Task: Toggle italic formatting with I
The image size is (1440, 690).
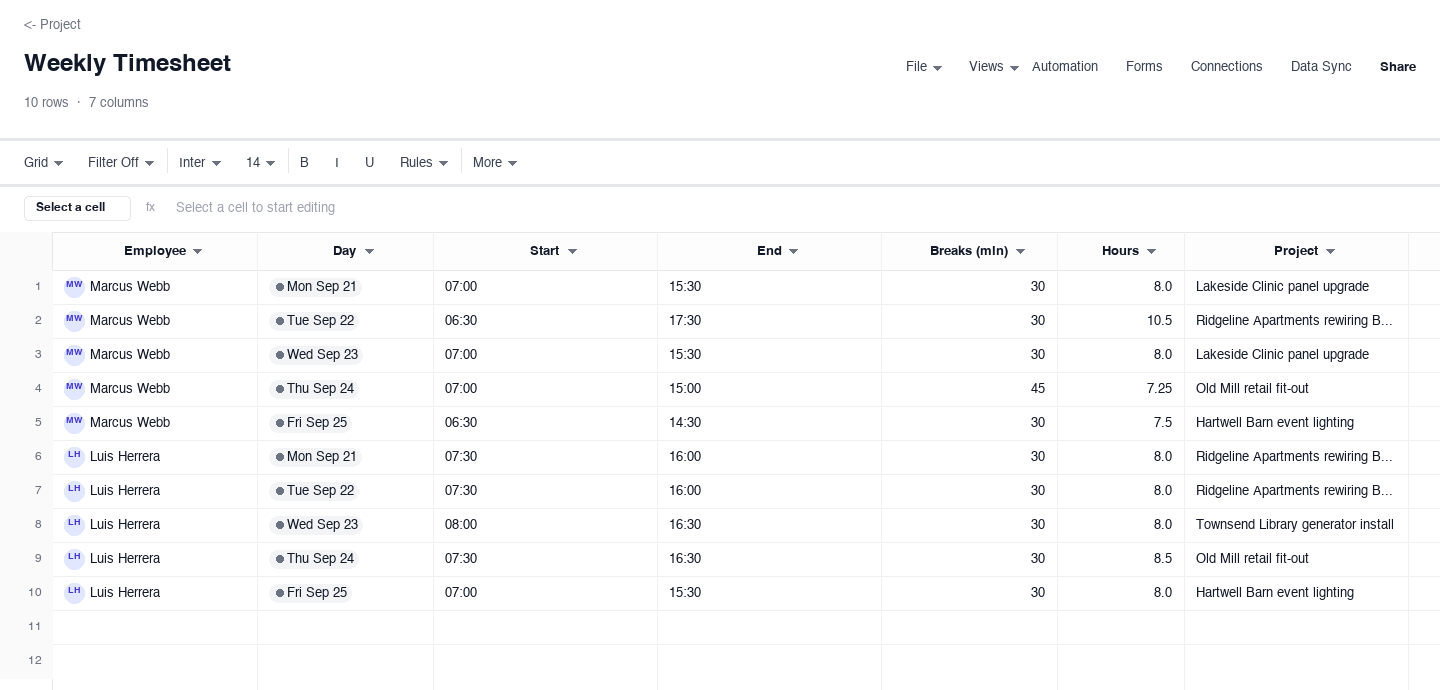Action: pyautogui.click(x=337, y=163)
